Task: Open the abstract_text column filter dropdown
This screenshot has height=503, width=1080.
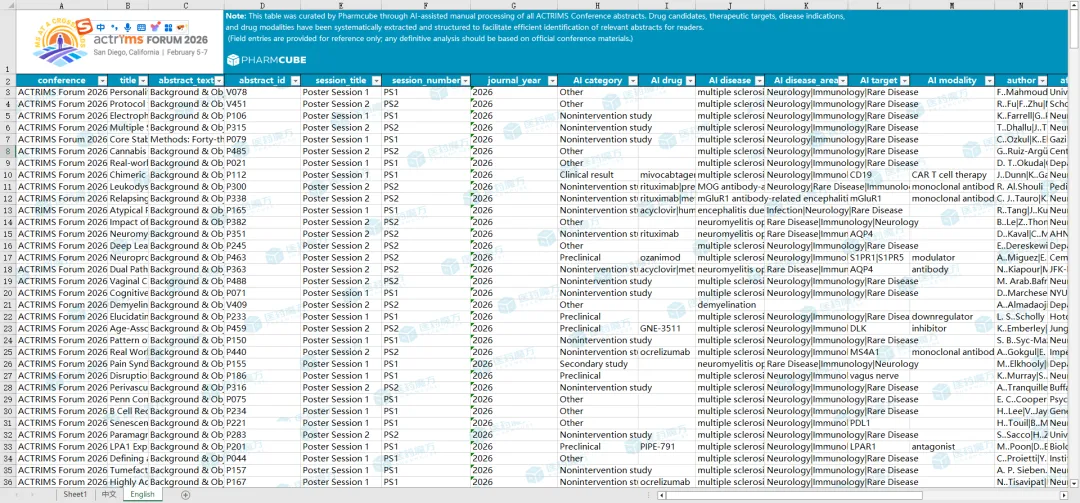Action: 219,81
